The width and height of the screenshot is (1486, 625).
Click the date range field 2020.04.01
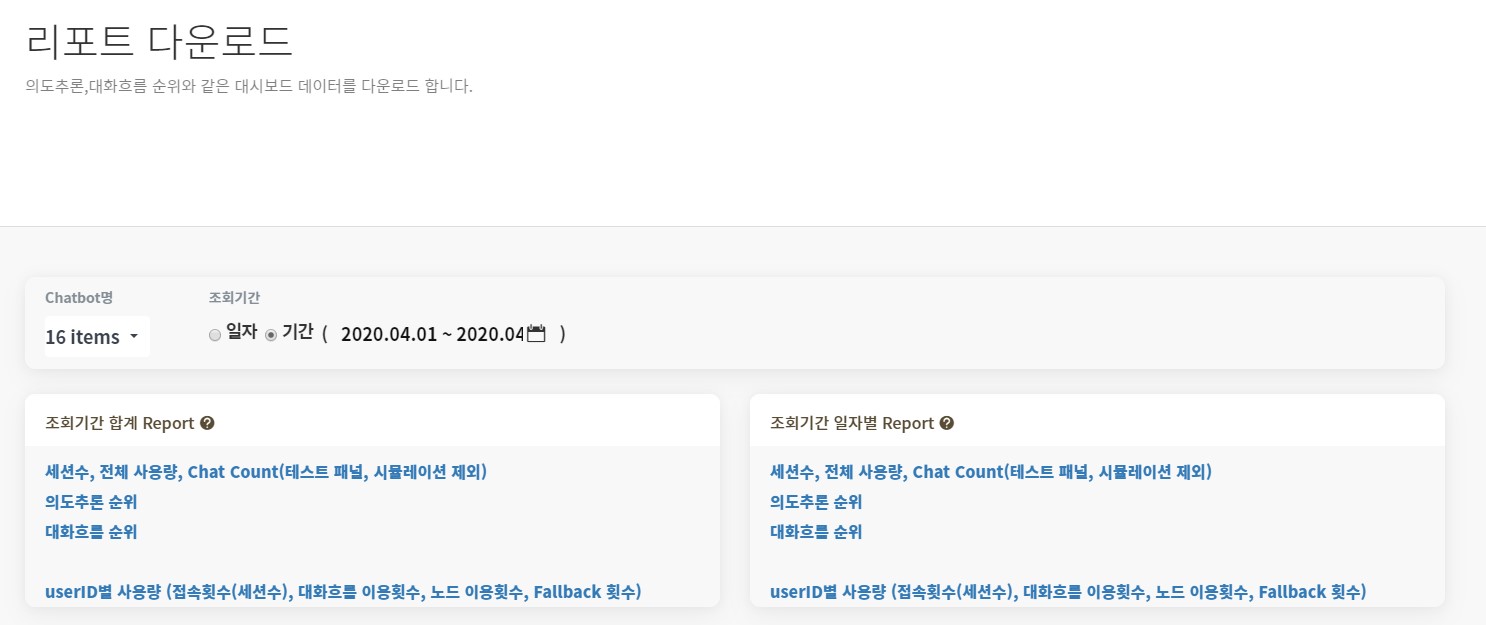pos(433,335)
